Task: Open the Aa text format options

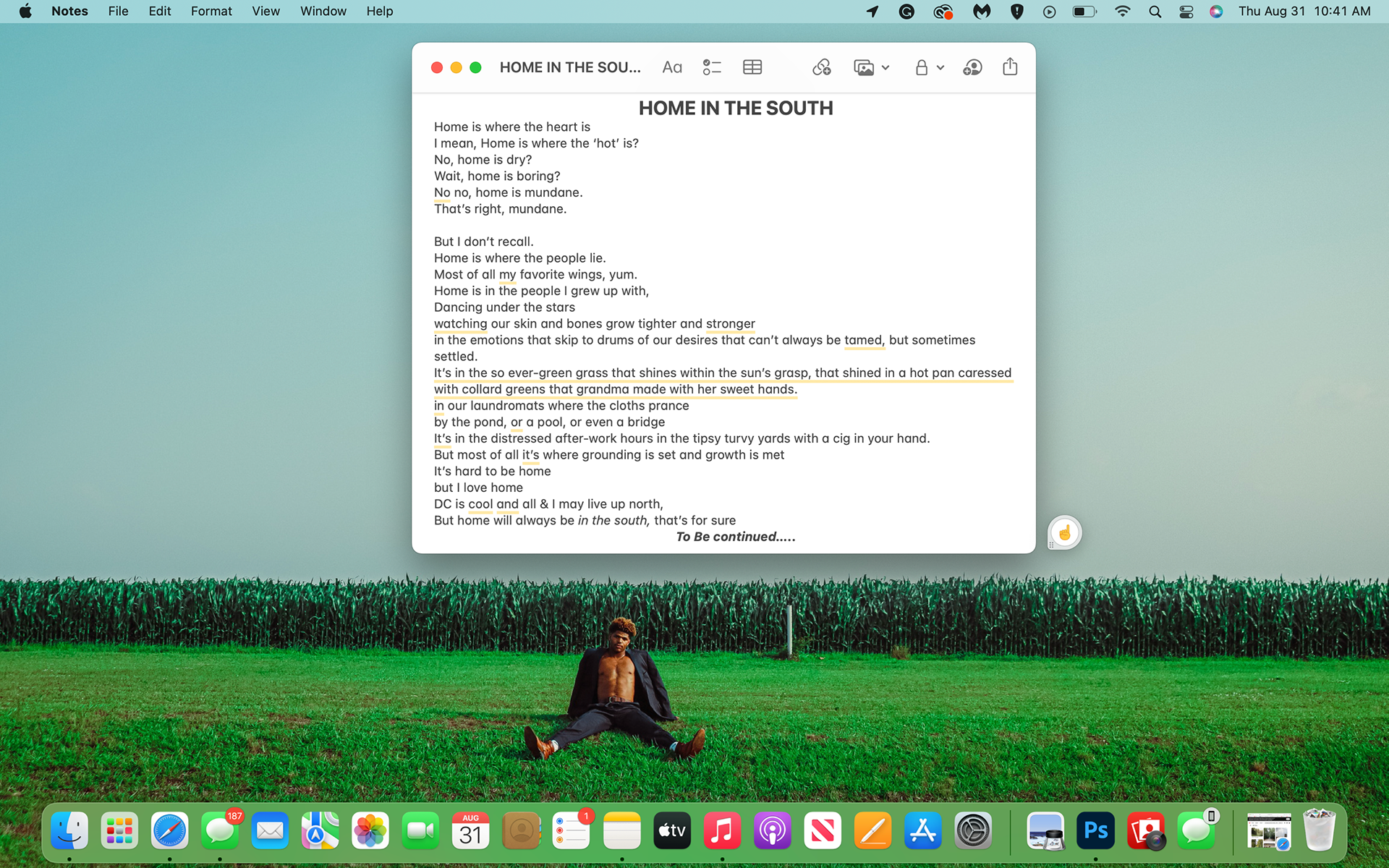Action: pos(671,67)
